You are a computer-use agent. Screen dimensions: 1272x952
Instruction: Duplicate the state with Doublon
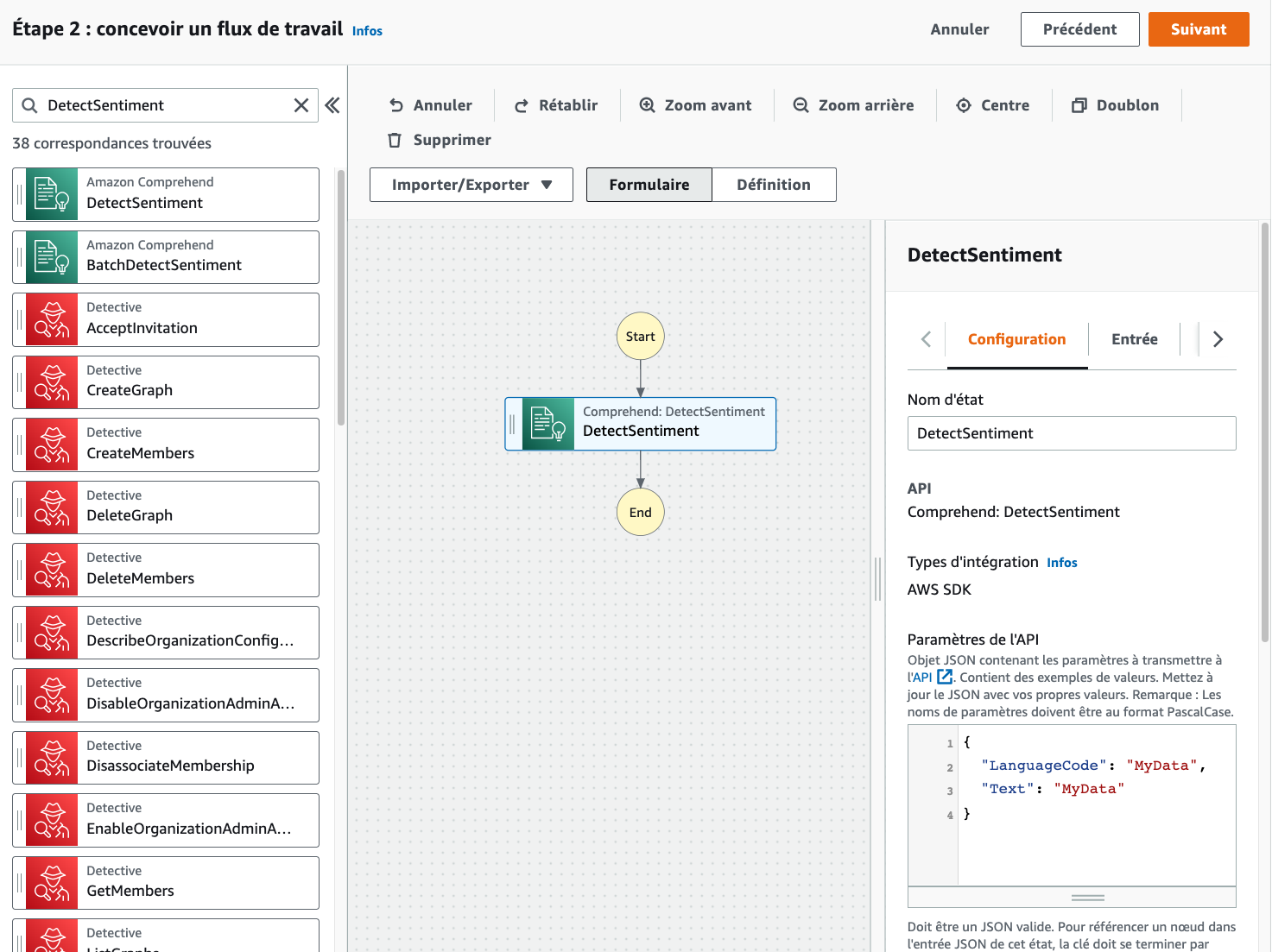1115,105
